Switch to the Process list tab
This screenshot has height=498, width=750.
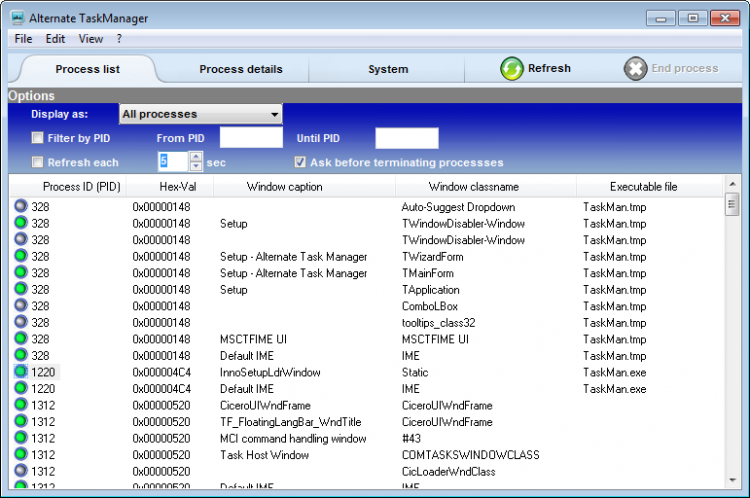[x=88, y=69]
